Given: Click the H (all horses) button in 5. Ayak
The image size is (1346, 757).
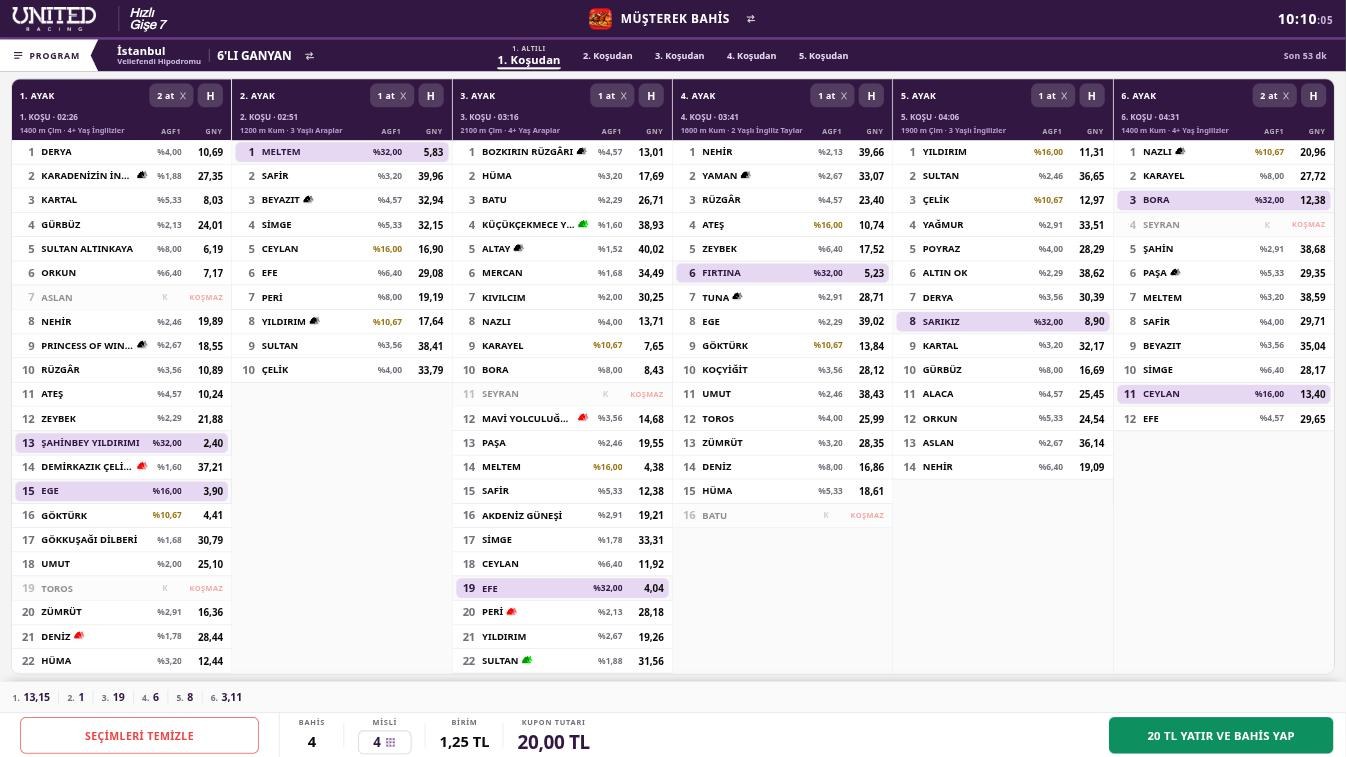Looking at the screenshot, I should tap(1092, 96).
